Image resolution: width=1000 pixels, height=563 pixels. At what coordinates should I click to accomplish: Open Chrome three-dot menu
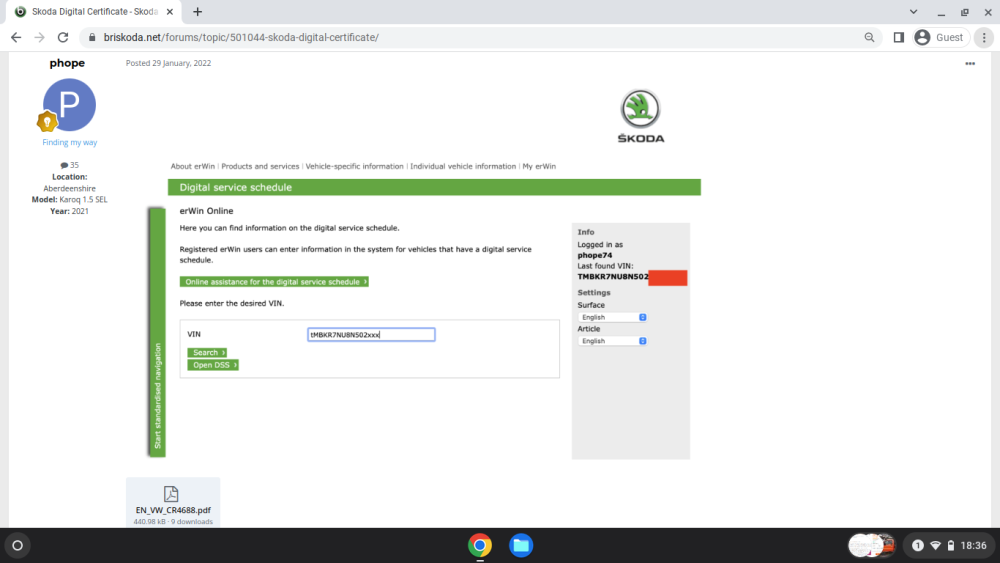point(984,38)
